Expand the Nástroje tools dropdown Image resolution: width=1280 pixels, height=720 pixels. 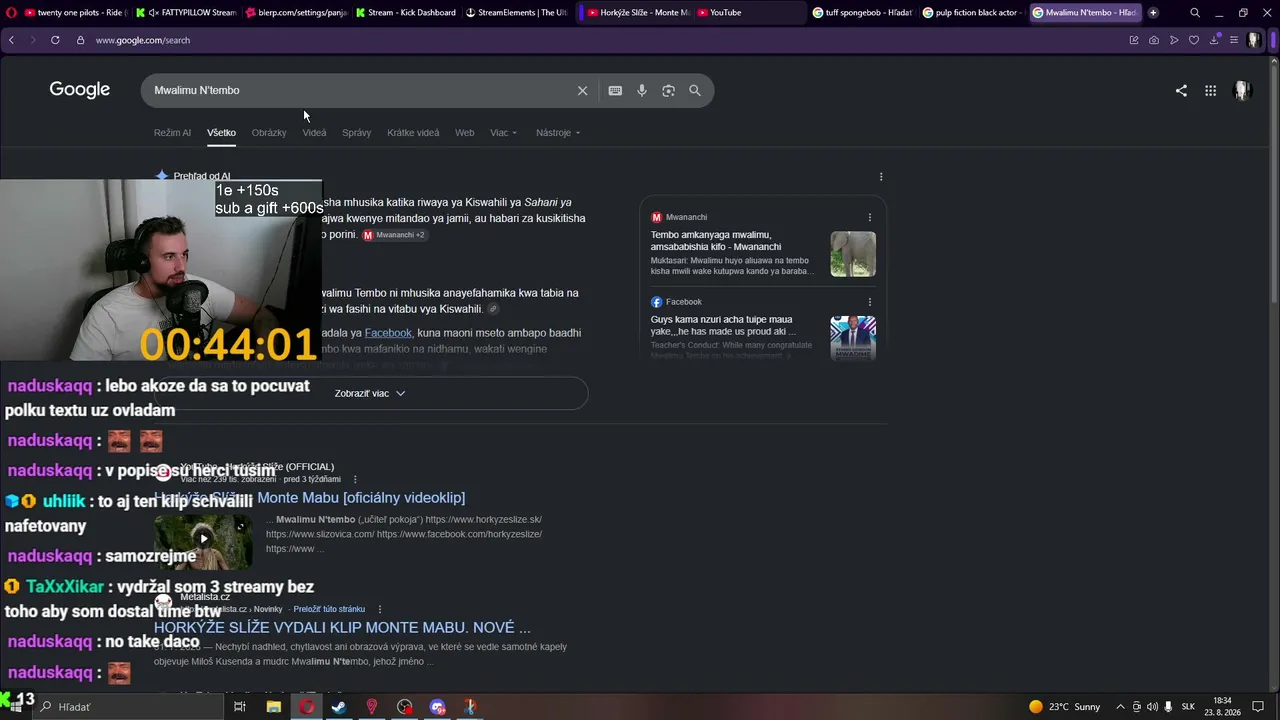pos(558,133)
